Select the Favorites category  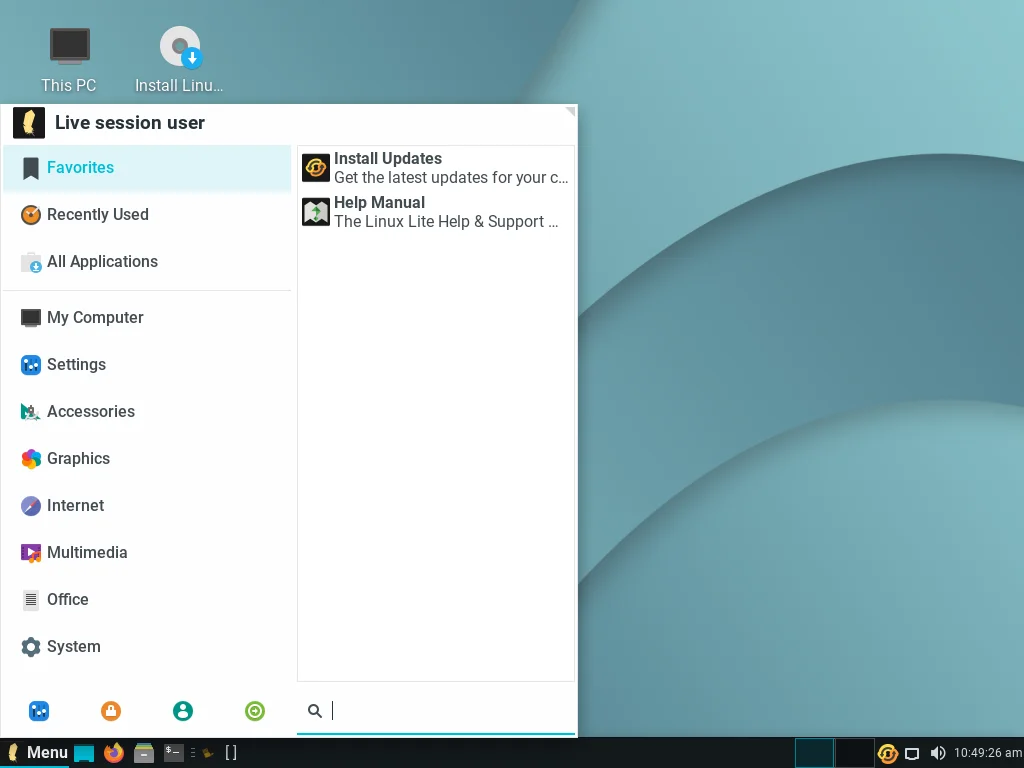click(x=147, y=168)
